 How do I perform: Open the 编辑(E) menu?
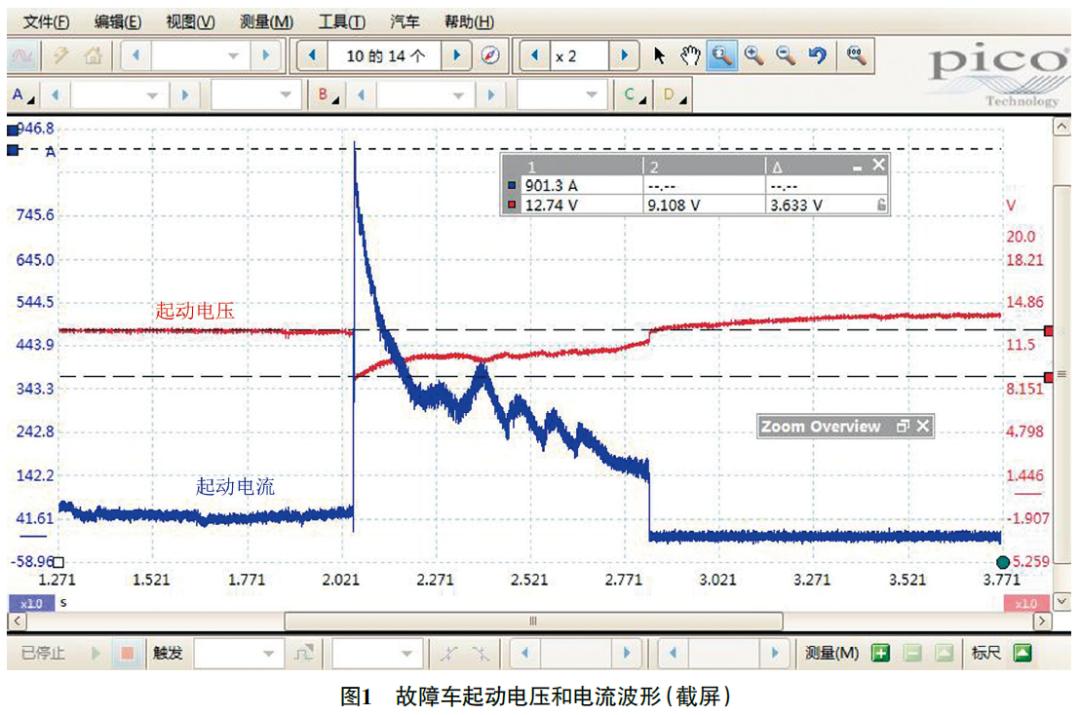pos(118,22)
